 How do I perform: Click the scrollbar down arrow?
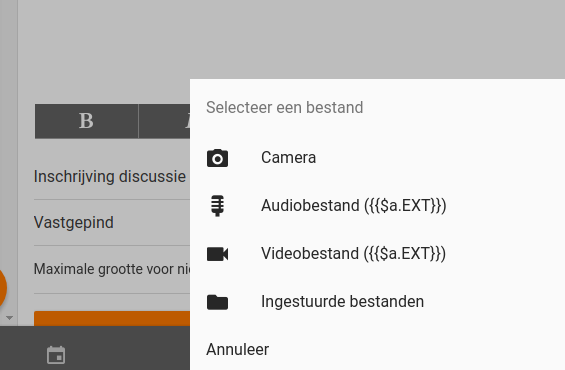[x=9, y=318]
